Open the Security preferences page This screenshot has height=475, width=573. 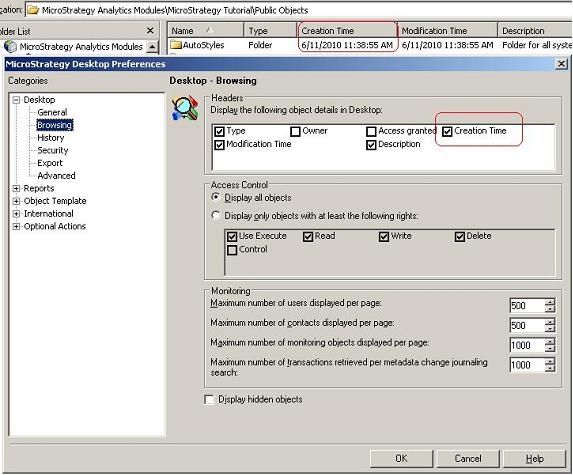point(53,150)
